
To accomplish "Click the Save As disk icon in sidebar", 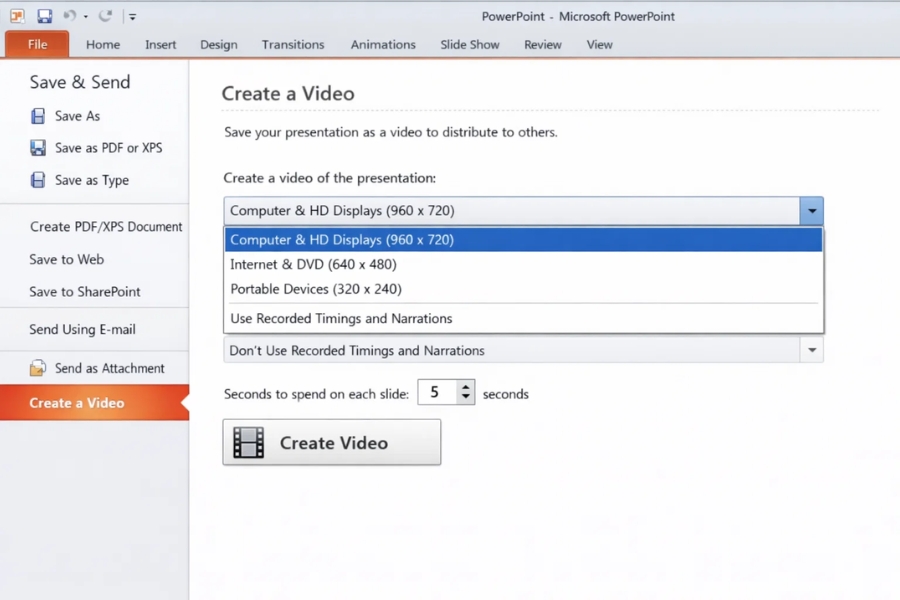I will [37, 115].
